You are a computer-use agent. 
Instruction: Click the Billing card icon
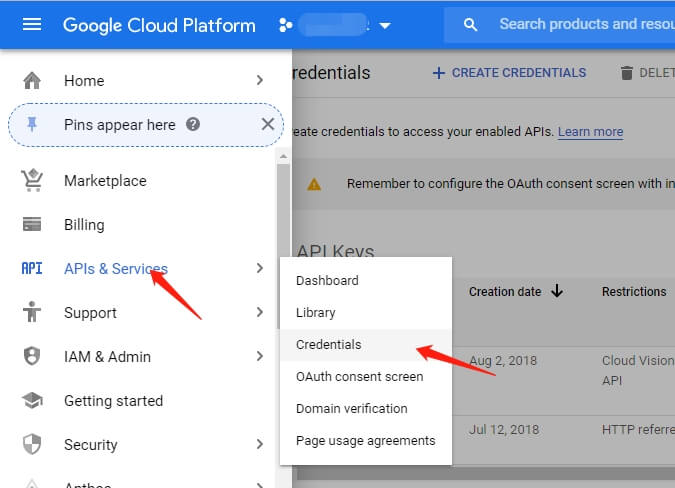click(x=32, y=225)
